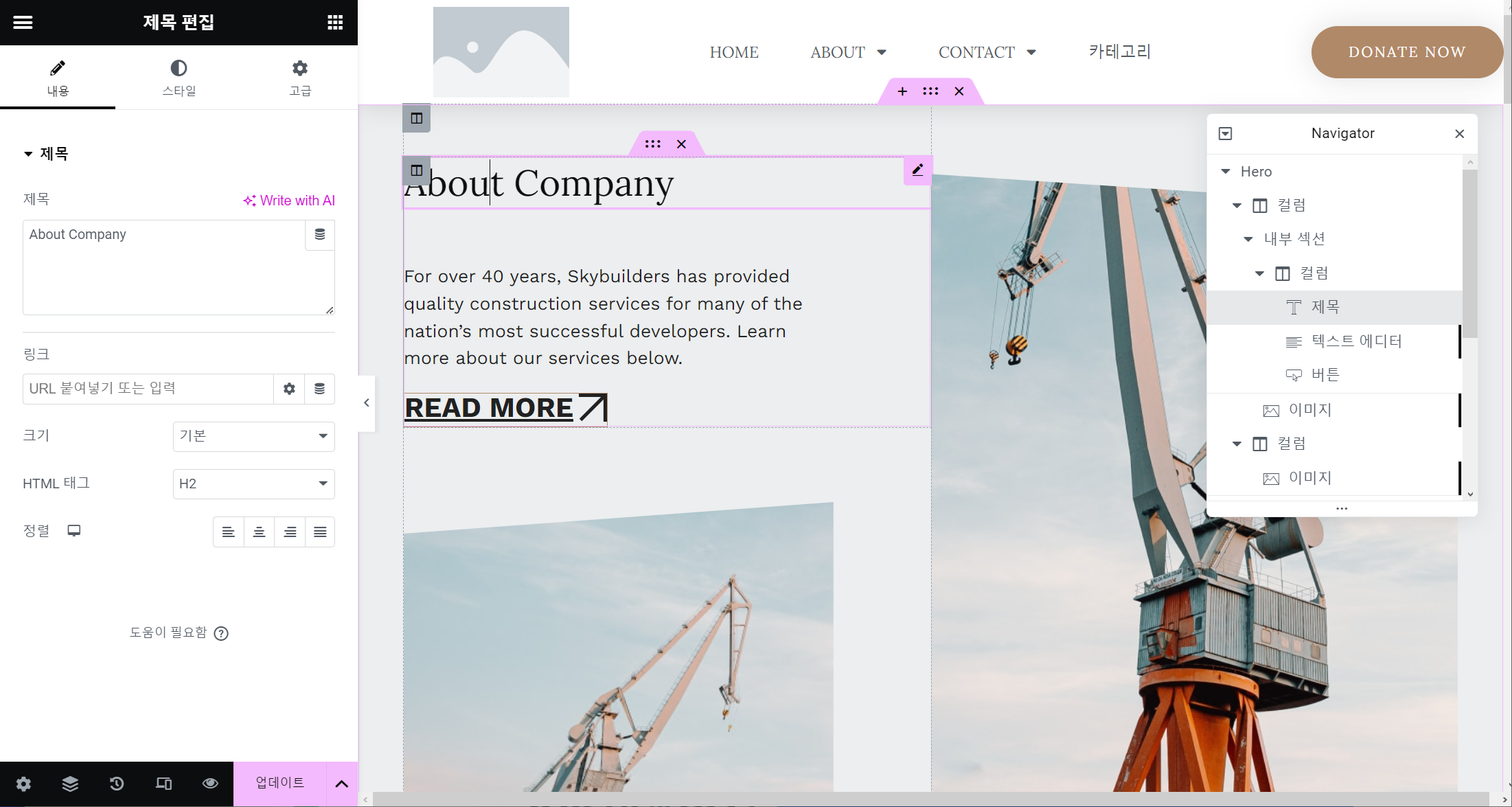Select center alignment option
The height and width of the screenshot is (807, 1512).
coord(259,532)
